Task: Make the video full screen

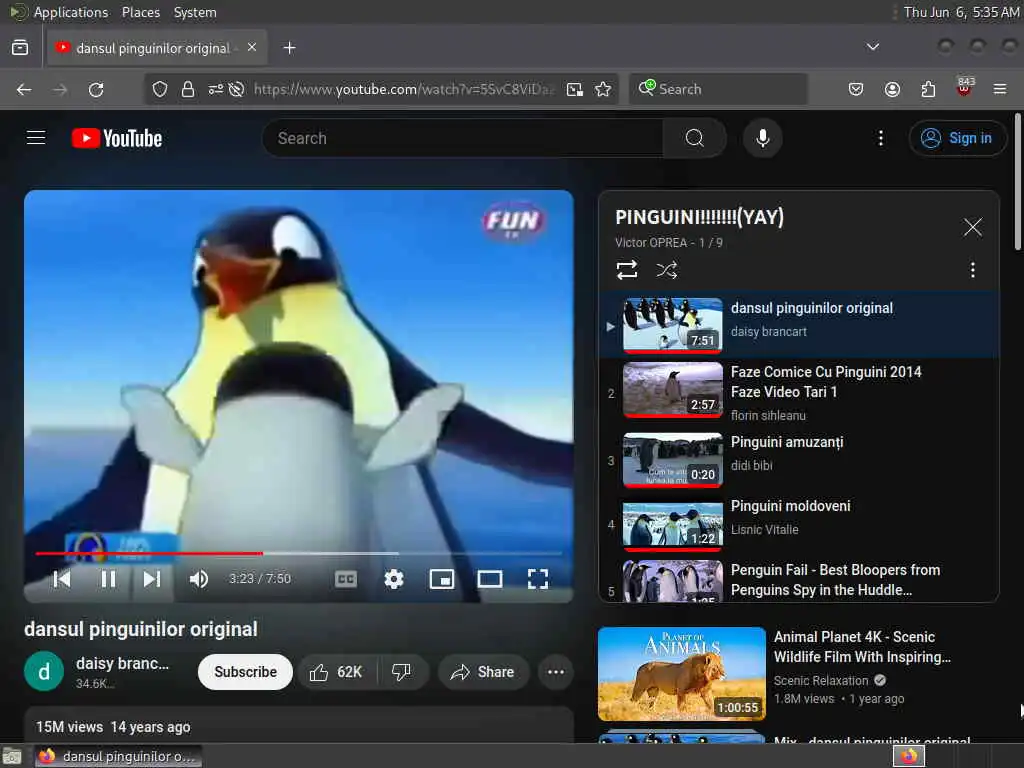Action: coord(537,579)
